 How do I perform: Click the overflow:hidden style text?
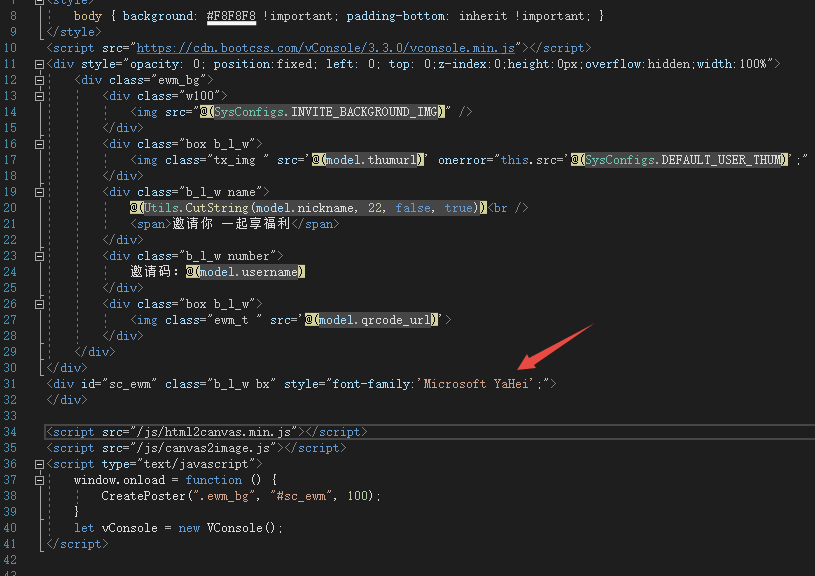click(640, 64)
